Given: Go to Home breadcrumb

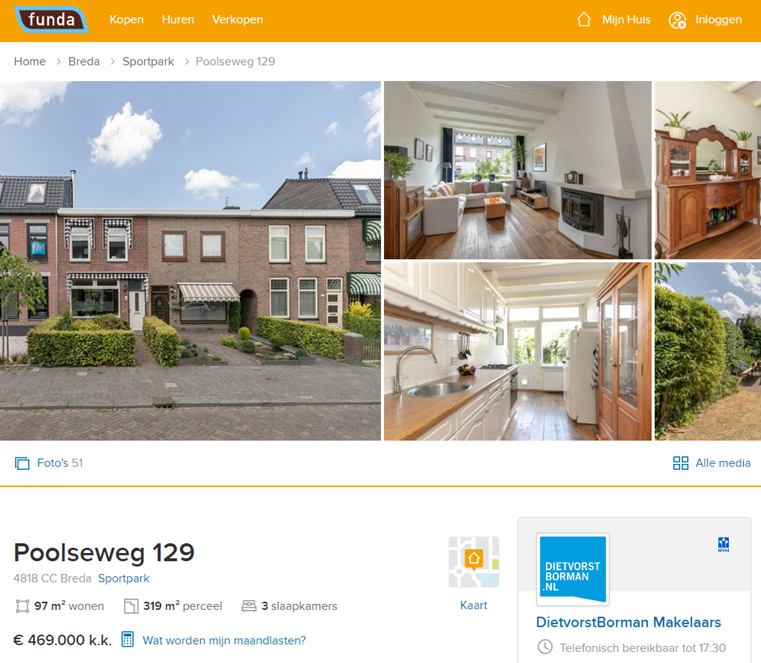Looking at the screenshot, I should point(30,61).
